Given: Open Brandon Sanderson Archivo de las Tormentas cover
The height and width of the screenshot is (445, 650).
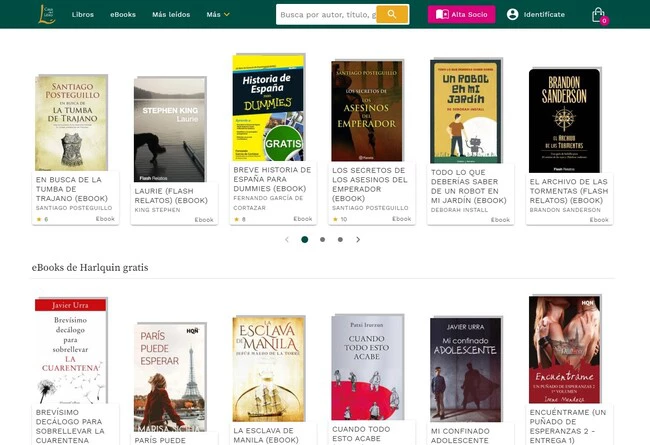Looking at the screenshot, I should (565, 121).
